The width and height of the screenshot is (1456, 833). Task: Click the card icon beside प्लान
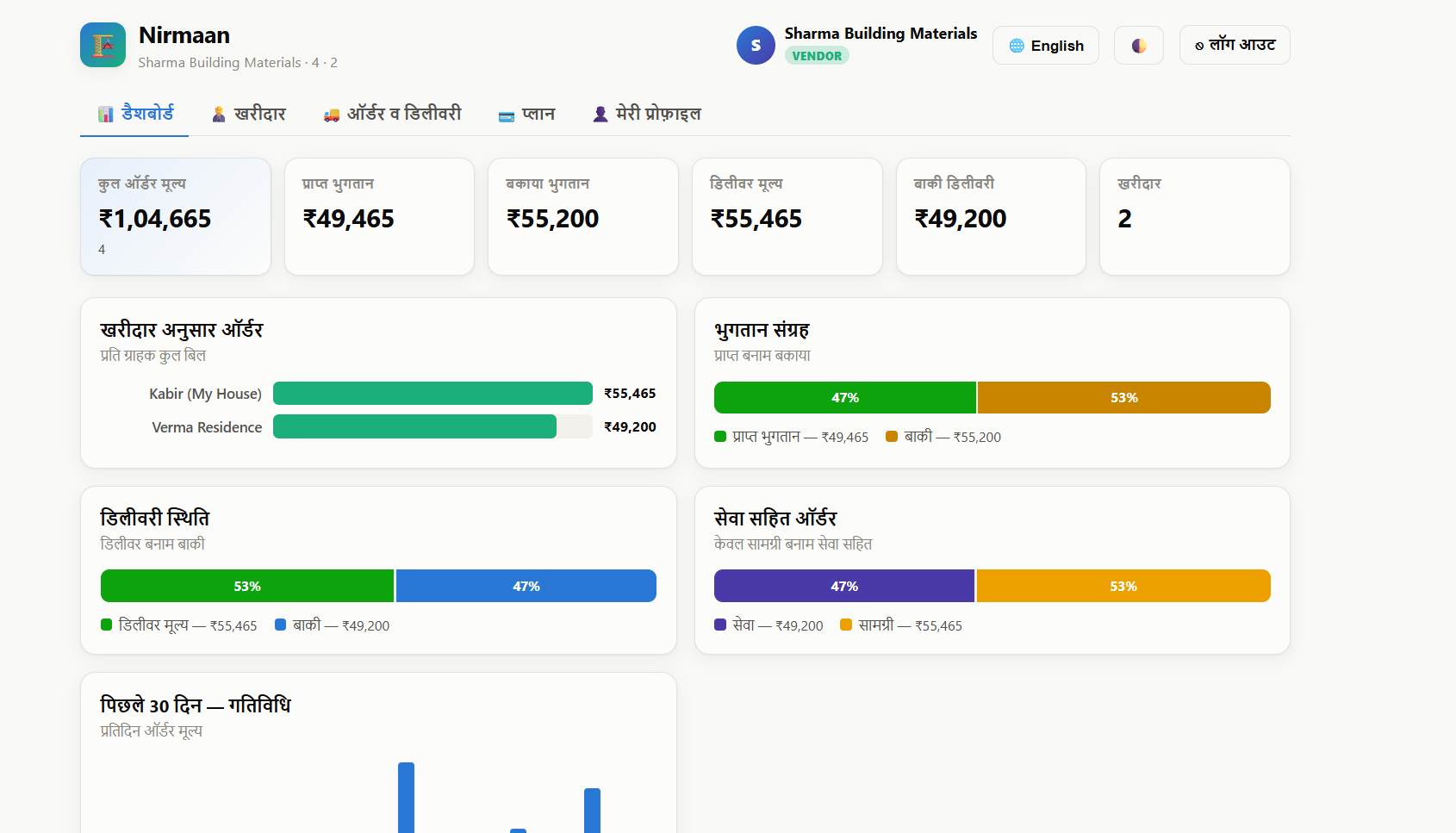point(507,116)
